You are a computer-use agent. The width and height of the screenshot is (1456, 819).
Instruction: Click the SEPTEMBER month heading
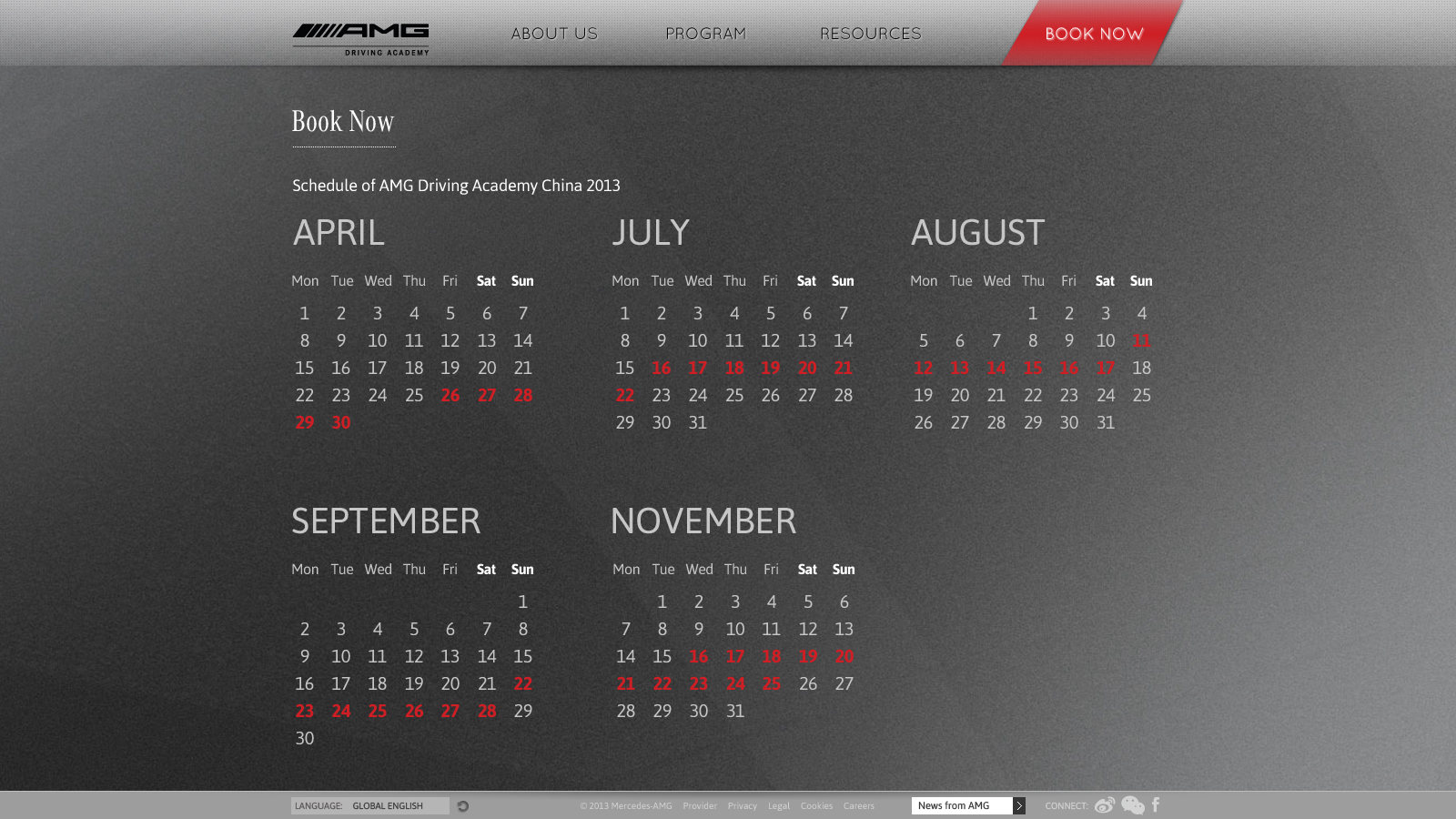click(x=386, y=521)
